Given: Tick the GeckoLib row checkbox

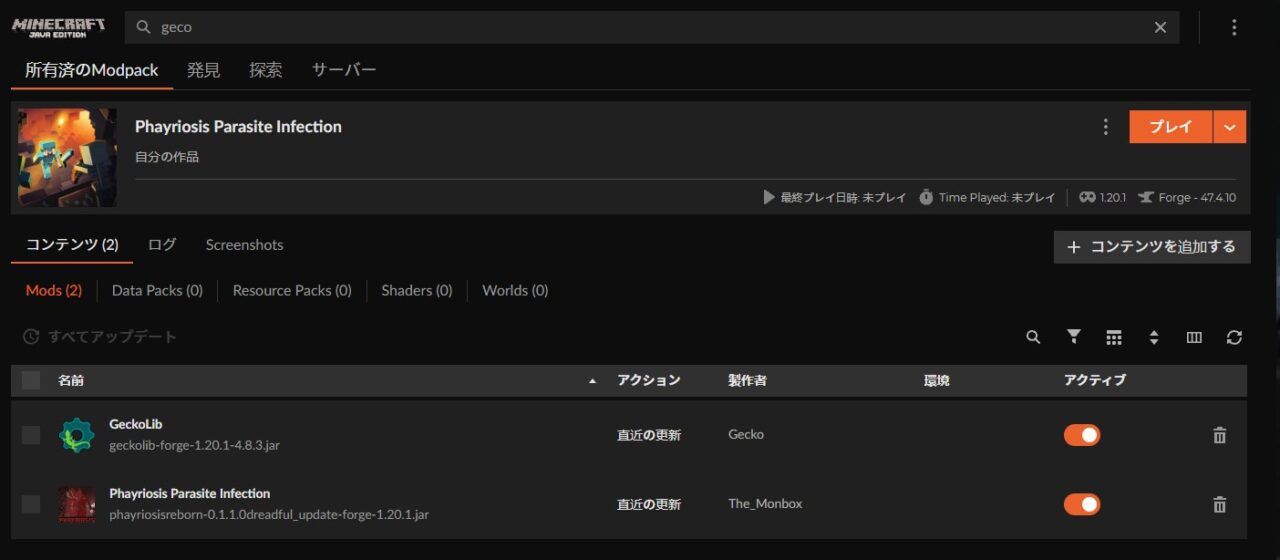Looking at the screenshot, I should tap(31, 435).
